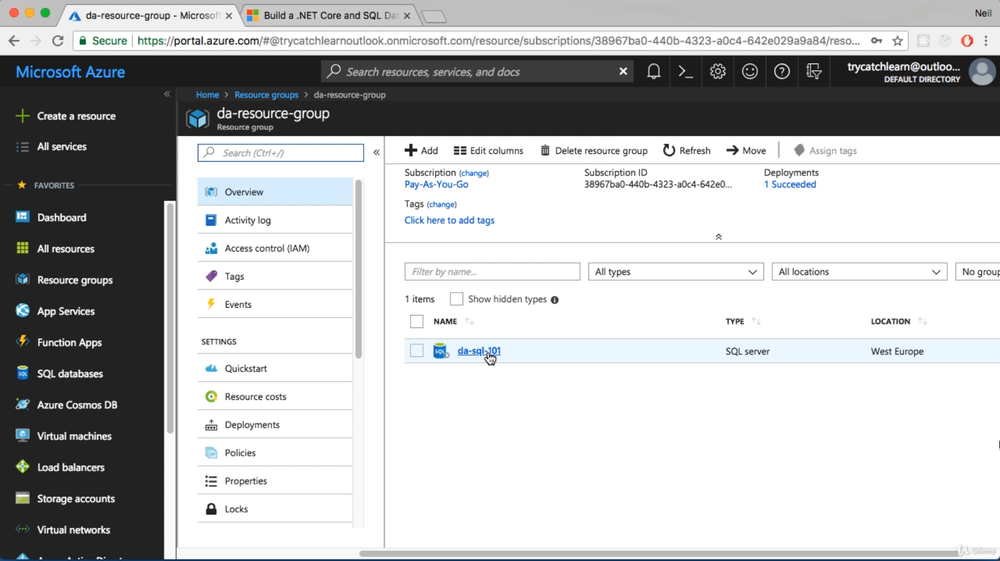Image resolution: width=1000 pixels, height=561 pixels.
Task: Open the da-sql-101 SQL server link
Action: point(479,351)
